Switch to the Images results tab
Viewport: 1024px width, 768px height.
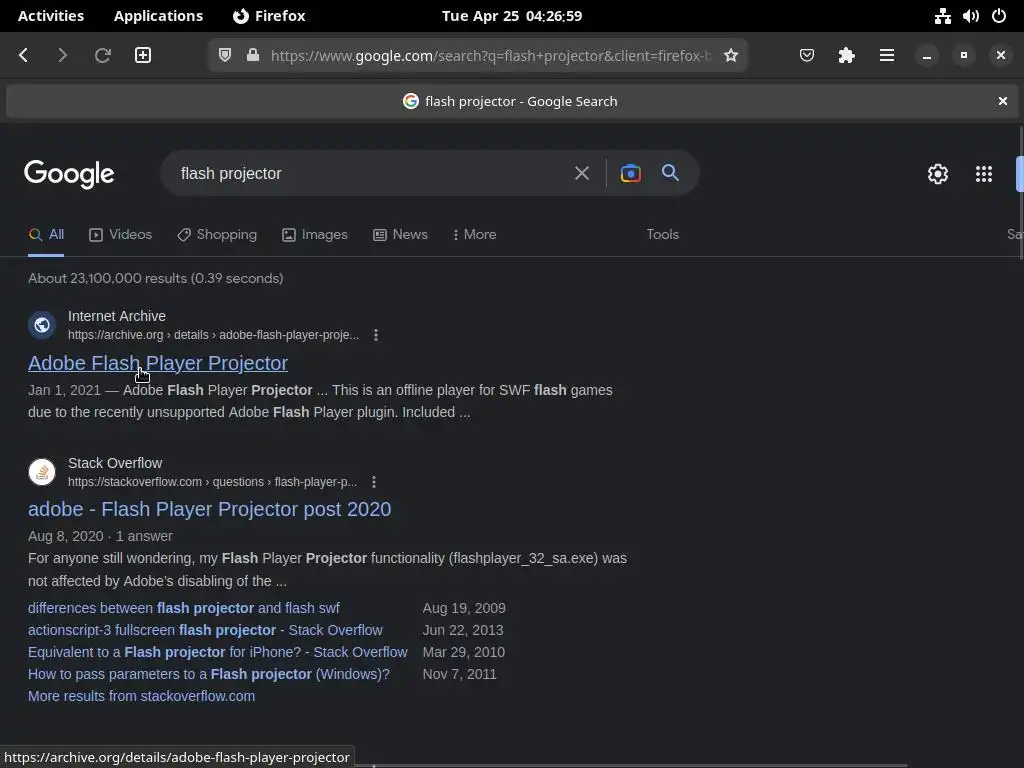point(315,234)
